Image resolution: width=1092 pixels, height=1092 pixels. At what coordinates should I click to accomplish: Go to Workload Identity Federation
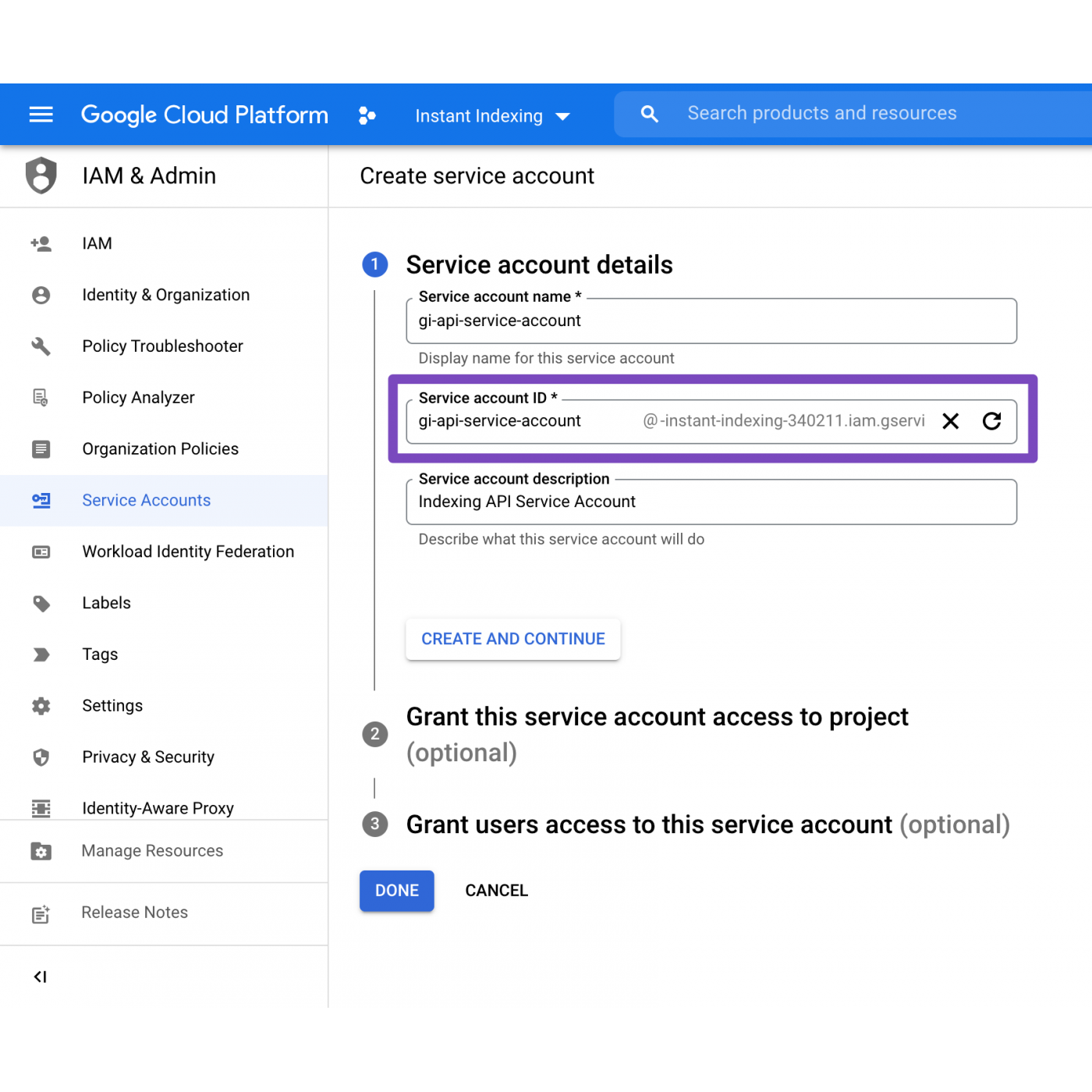[x=188, y=551]
